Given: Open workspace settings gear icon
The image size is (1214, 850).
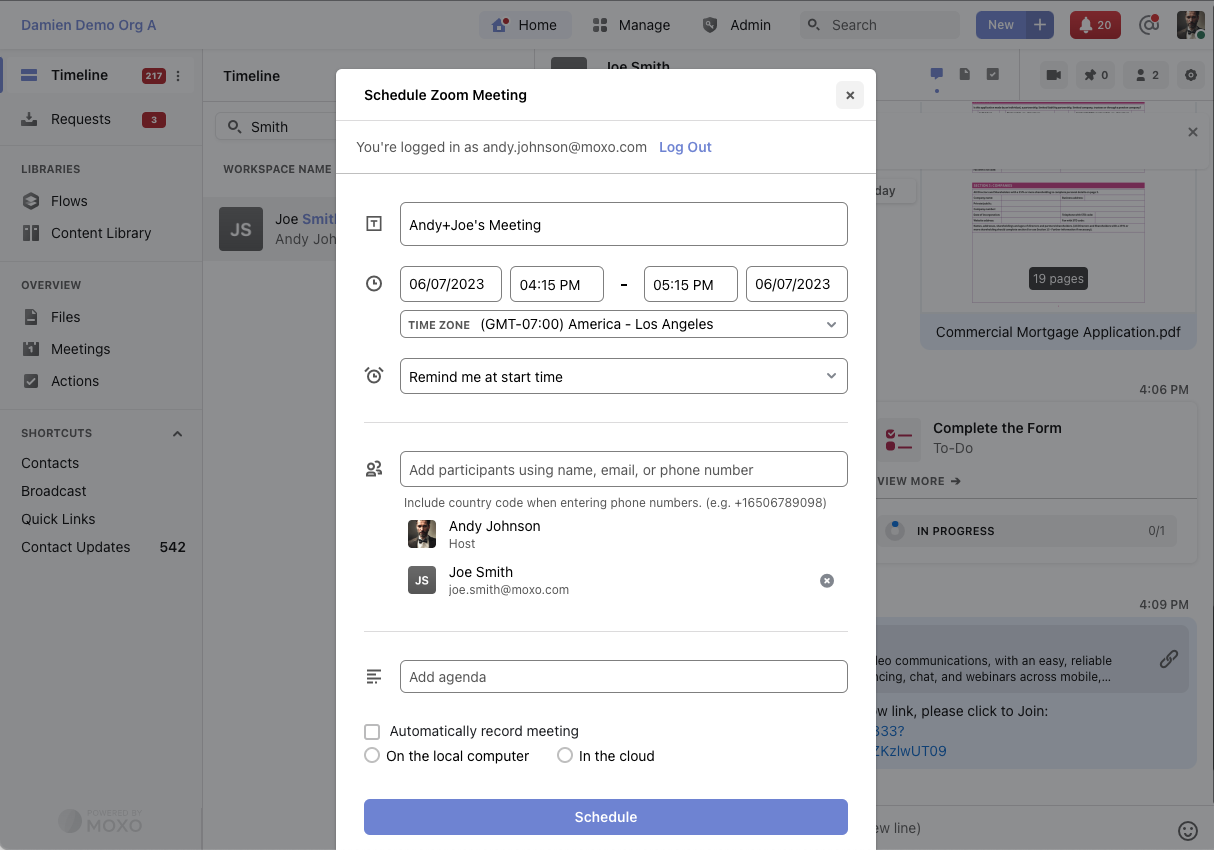Looking at the screenshot, I should pos(1190,75).
